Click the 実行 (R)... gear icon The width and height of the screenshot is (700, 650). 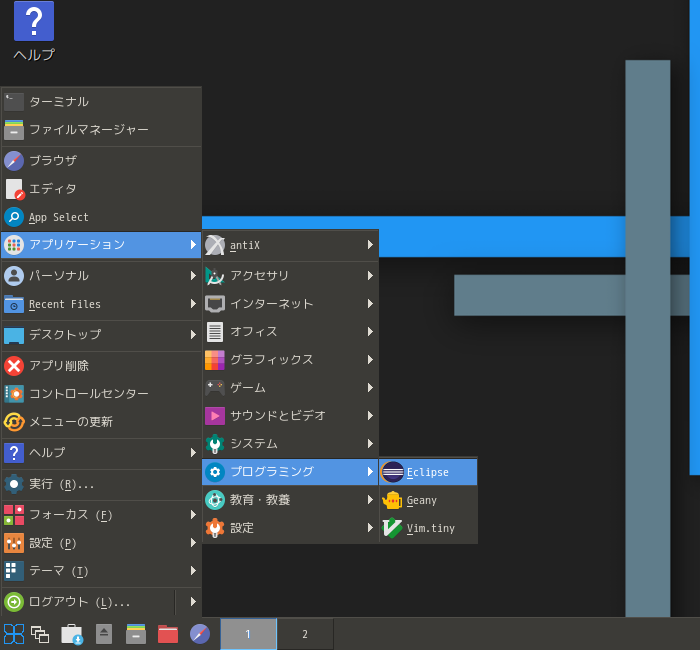[14, 484]
